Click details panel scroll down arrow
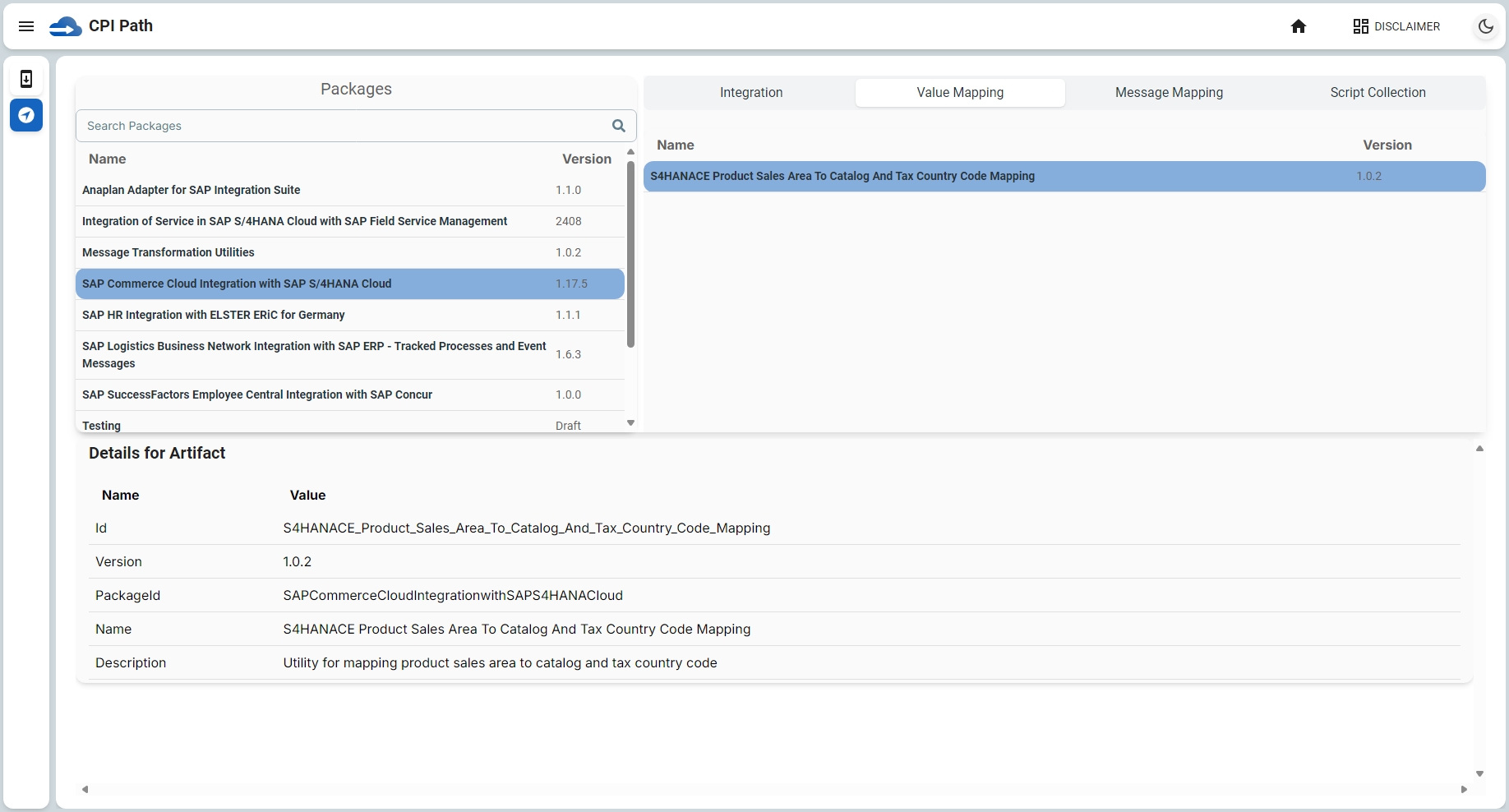This screenshot has width=1509, height=812. [1479, 773]
